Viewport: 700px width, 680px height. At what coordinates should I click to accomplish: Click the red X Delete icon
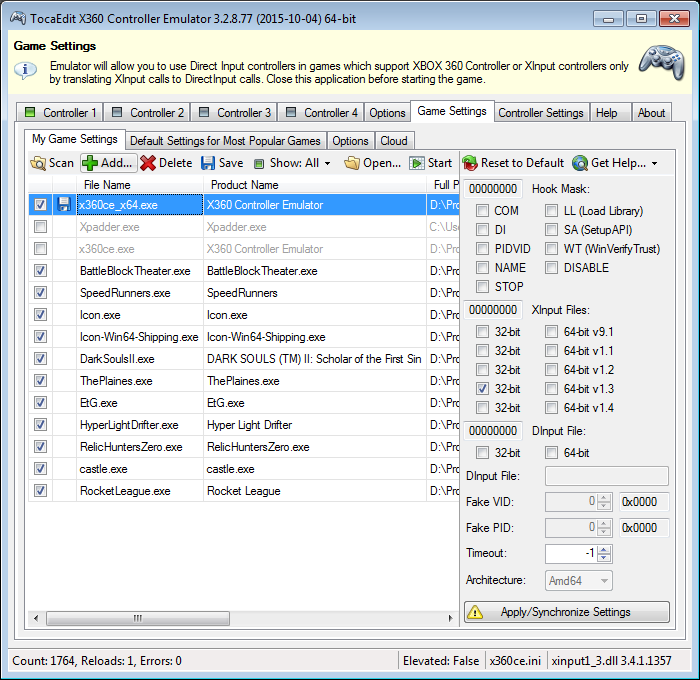coord(148,163)
